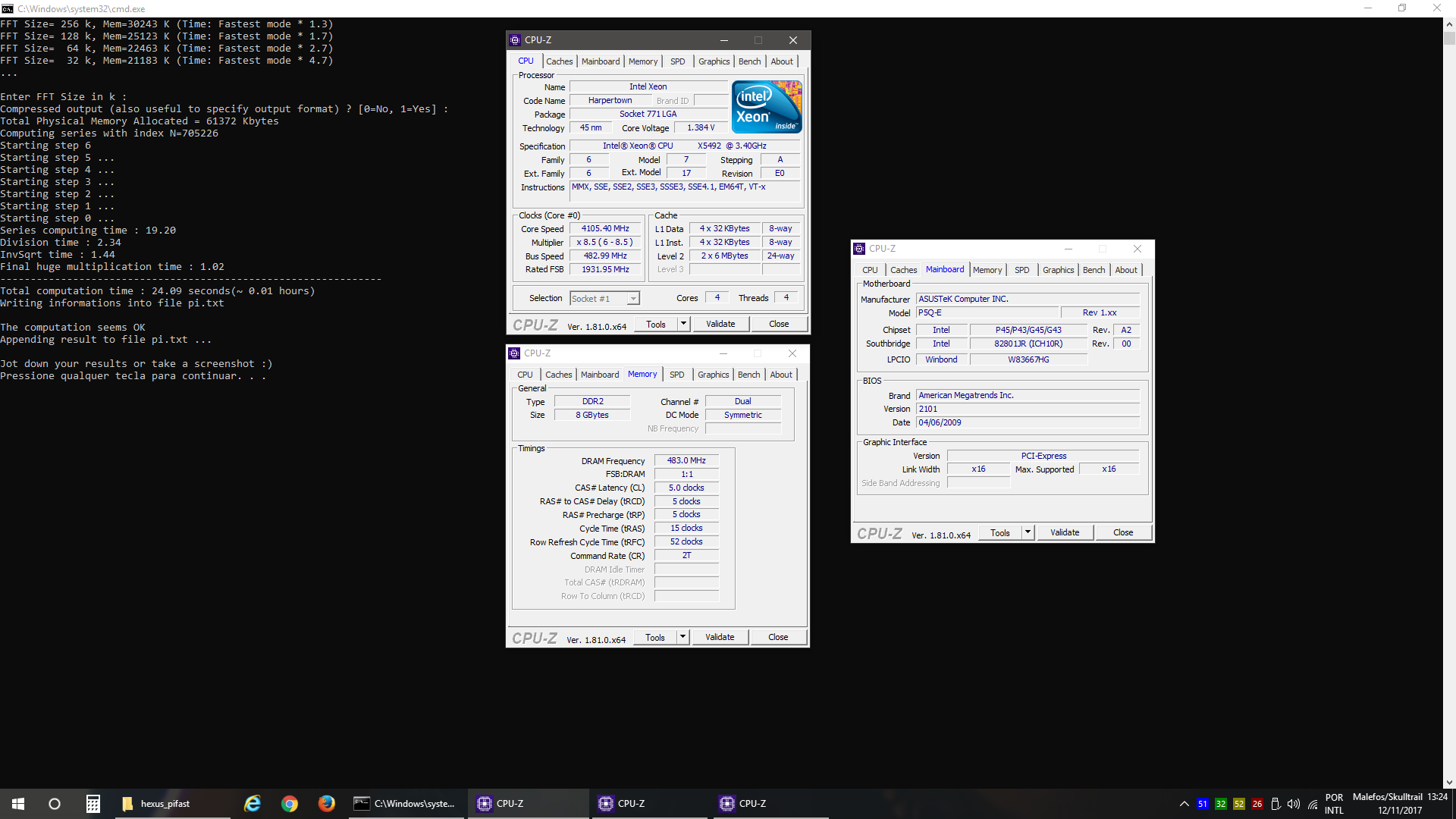The height and width of the screenshot is (819, 1456).
Task: Switch to cmd.exe taskbar button
Action: (406, 804)
